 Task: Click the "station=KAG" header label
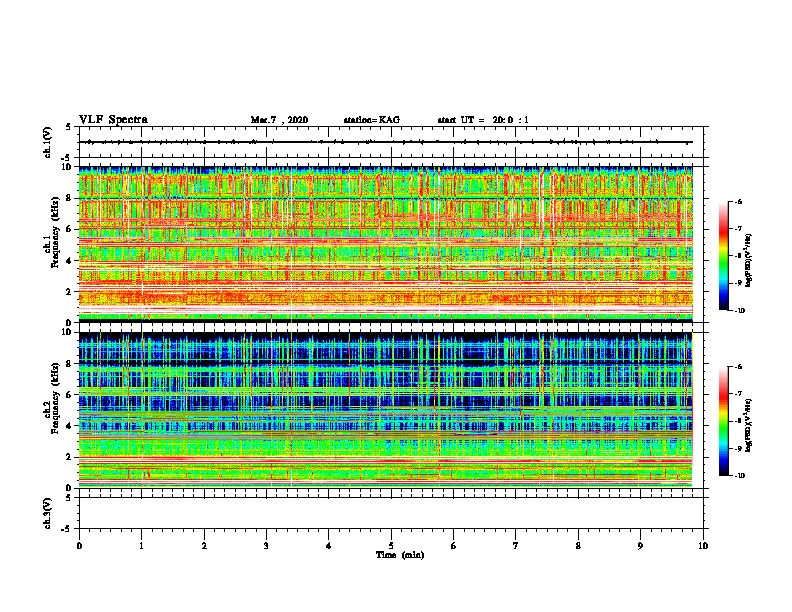(372, 120)
